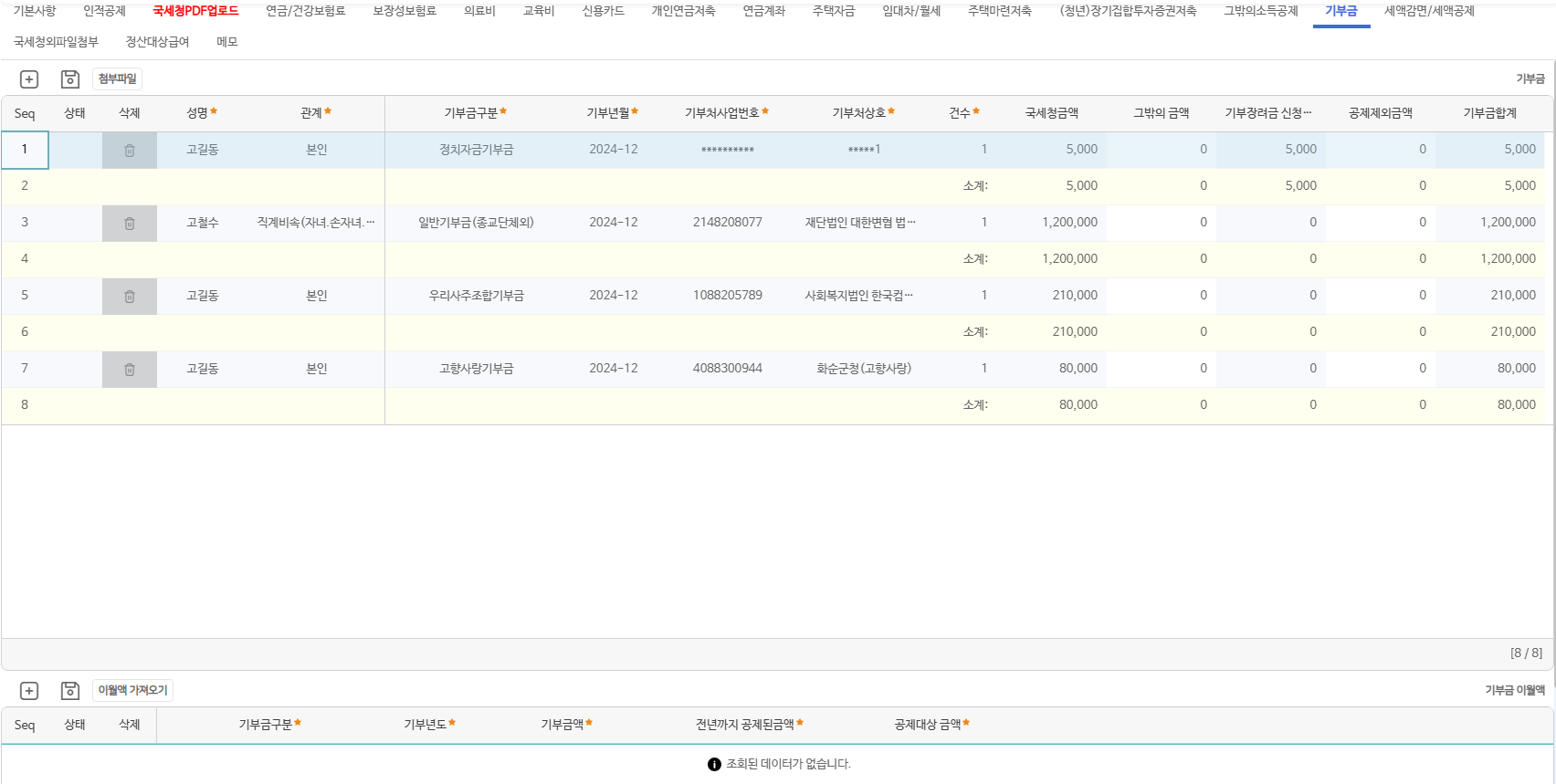Viewport: 1556px width, 784px height.
Task: Click the 정치자금기부금 donation type cell
Action: click(x=477, y=150)
